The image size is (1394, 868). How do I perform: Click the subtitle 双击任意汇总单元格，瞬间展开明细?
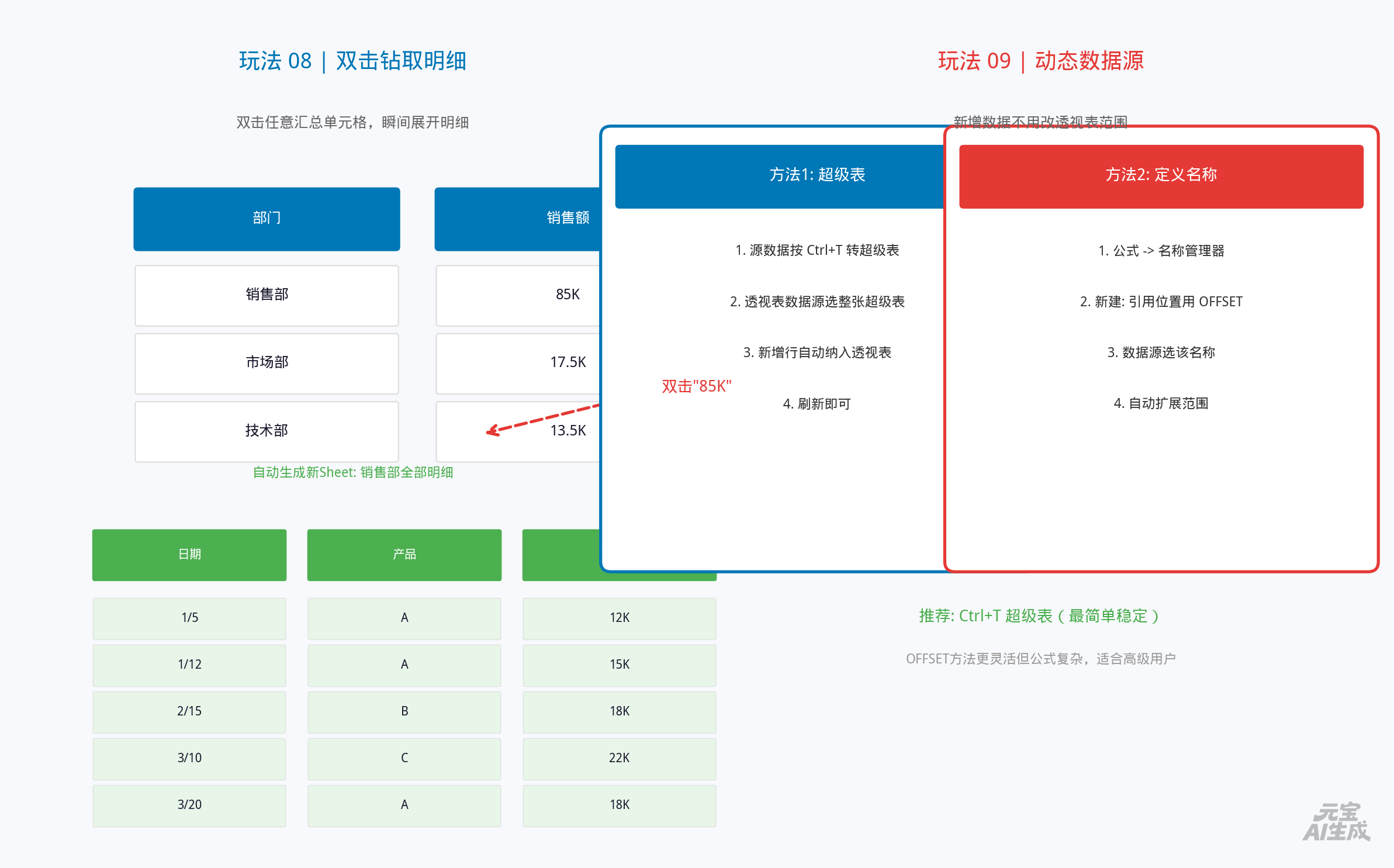(x=352, y=122)
